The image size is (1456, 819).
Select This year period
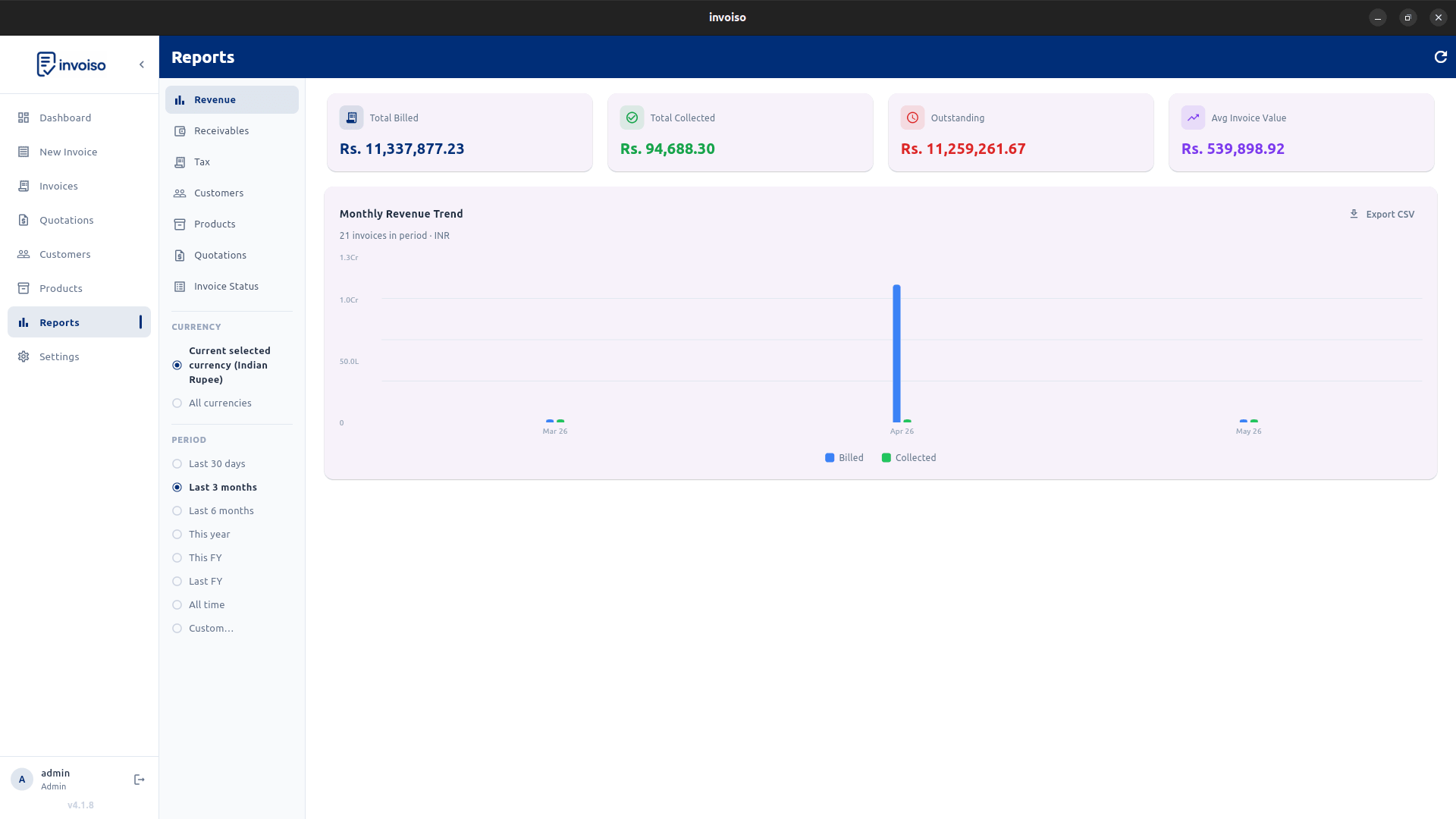point(177,535)
